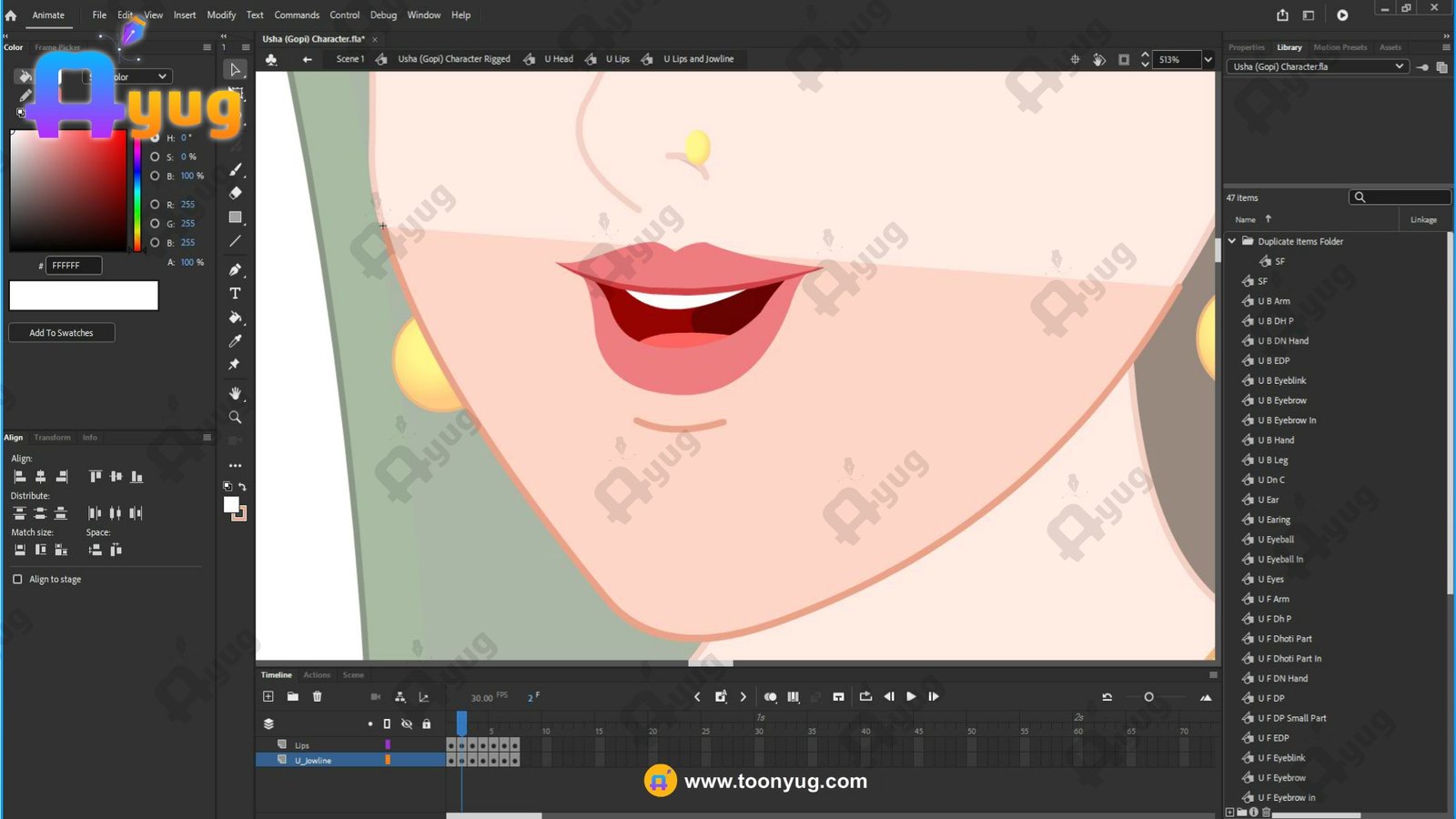This screenshot has height=819, width=1456.
Task: Click the white color preview swatch
Action: [84, 295]
